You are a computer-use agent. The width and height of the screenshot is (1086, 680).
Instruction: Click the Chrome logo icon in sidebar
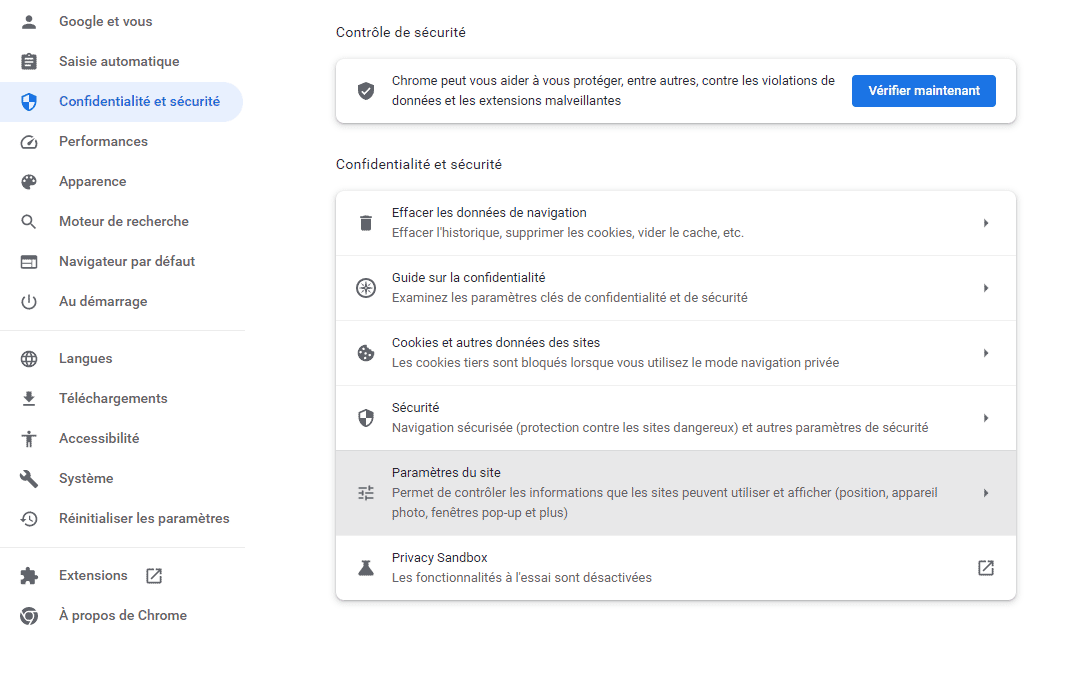point(29,616)
